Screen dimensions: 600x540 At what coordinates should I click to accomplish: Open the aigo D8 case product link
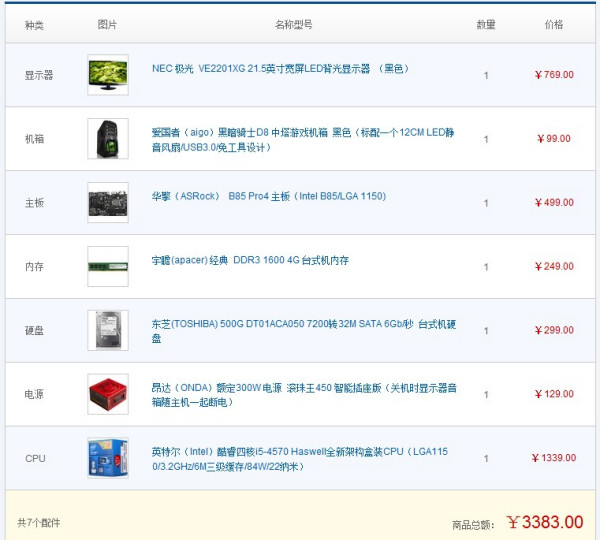pos(303,140)
